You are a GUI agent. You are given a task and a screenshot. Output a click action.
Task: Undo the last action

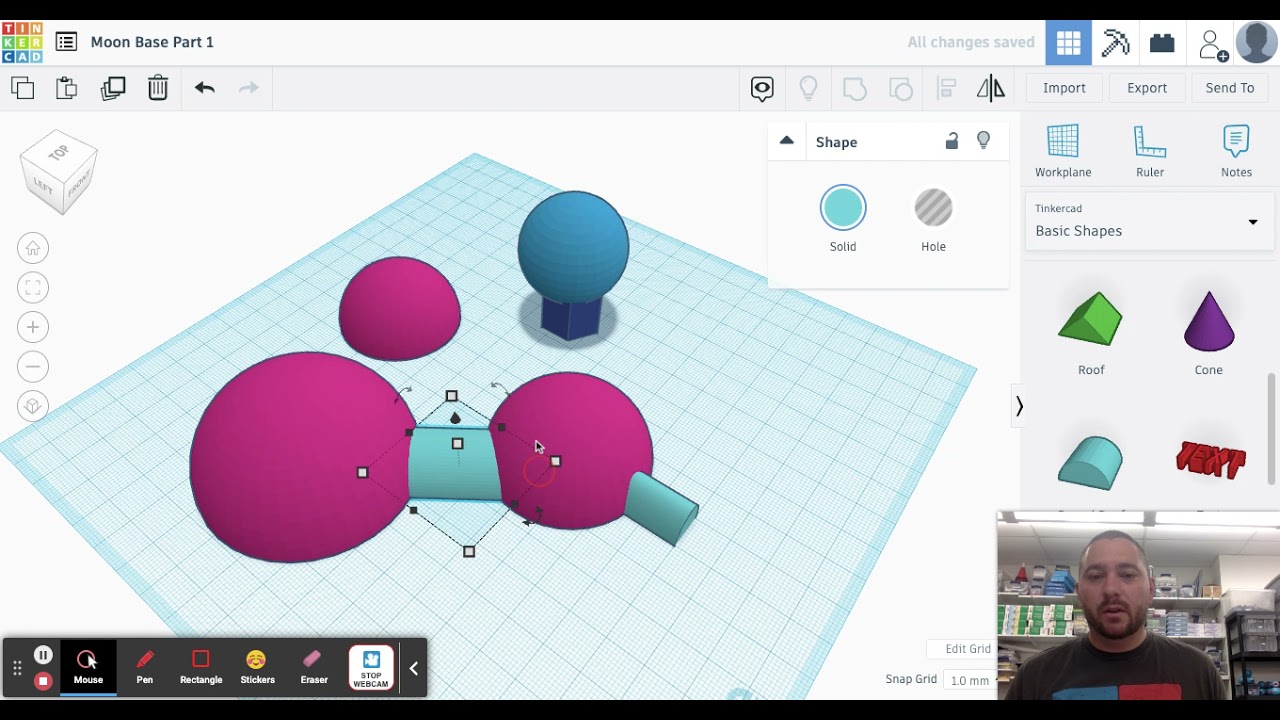[205, 88]
